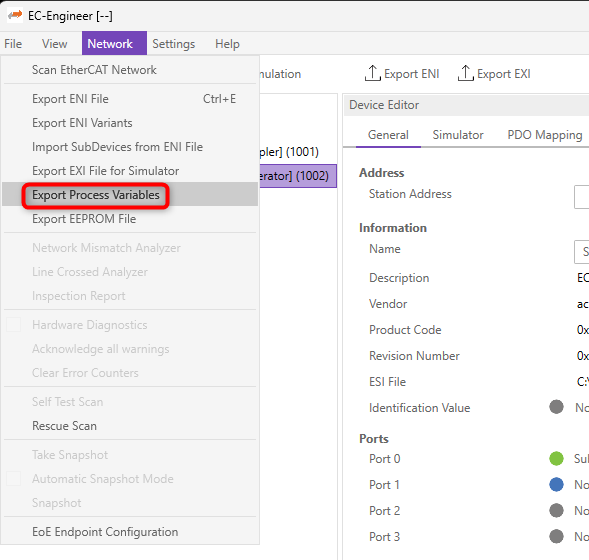Screen dimensions: 589x560
Task: Click the Export EXI toolbar button
Action: pyautogui.click(x=494, y=74)
